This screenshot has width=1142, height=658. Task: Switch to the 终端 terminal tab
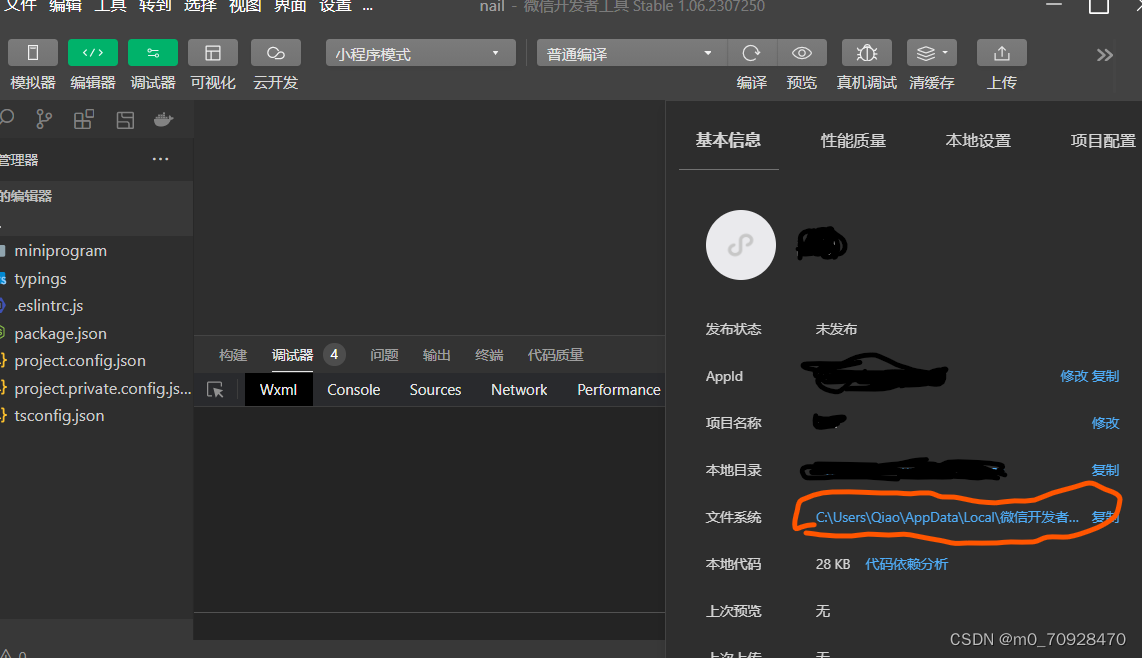coord(489,355)
